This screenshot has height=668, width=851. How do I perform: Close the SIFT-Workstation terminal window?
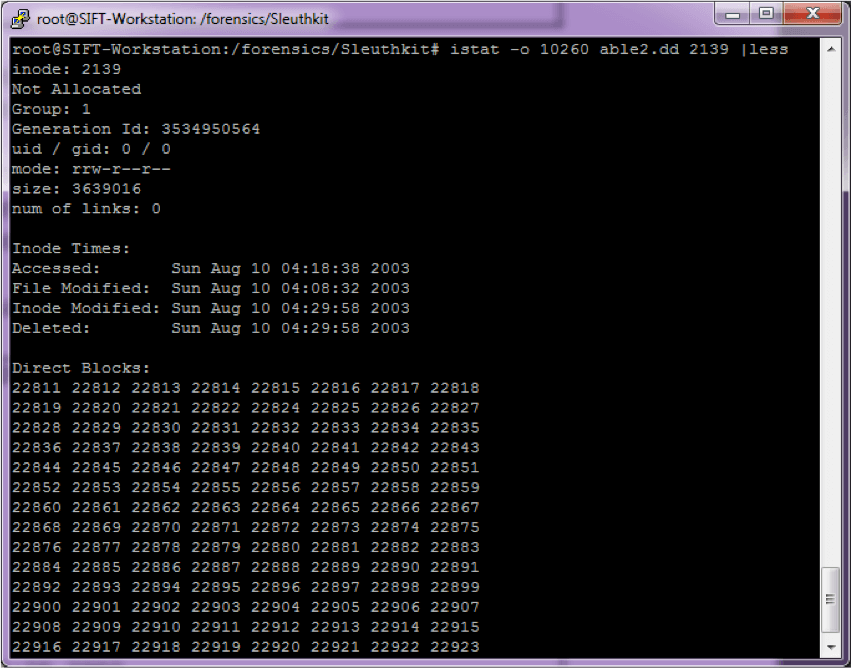(x=810, y=14)
